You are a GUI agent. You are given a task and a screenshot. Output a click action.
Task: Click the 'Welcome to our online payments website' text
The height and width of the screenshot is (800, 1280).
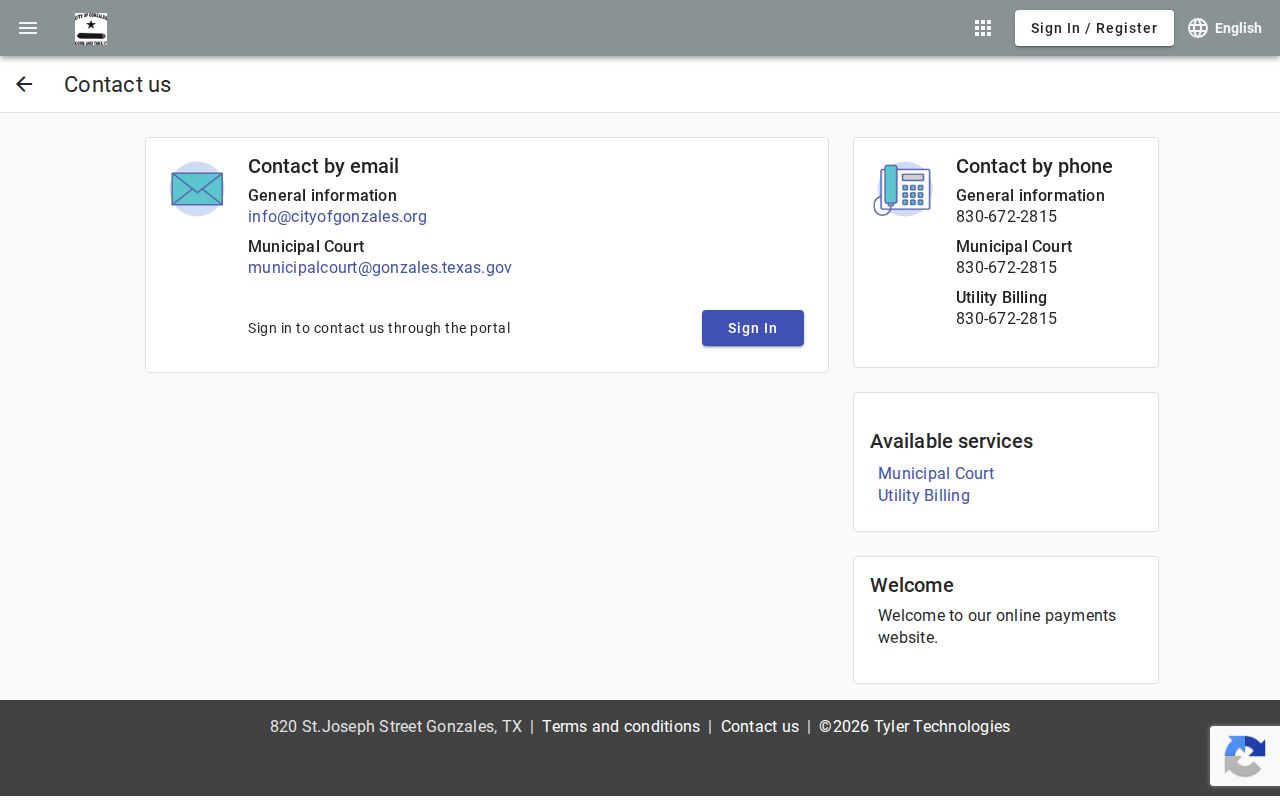[x=997, y=627]
